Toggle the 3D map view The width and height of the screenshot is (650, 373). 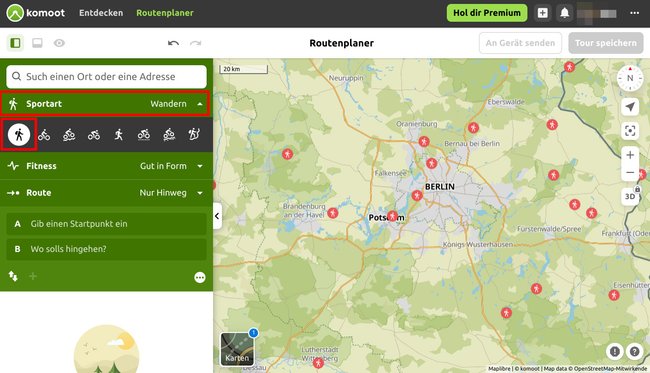(630, 196)
